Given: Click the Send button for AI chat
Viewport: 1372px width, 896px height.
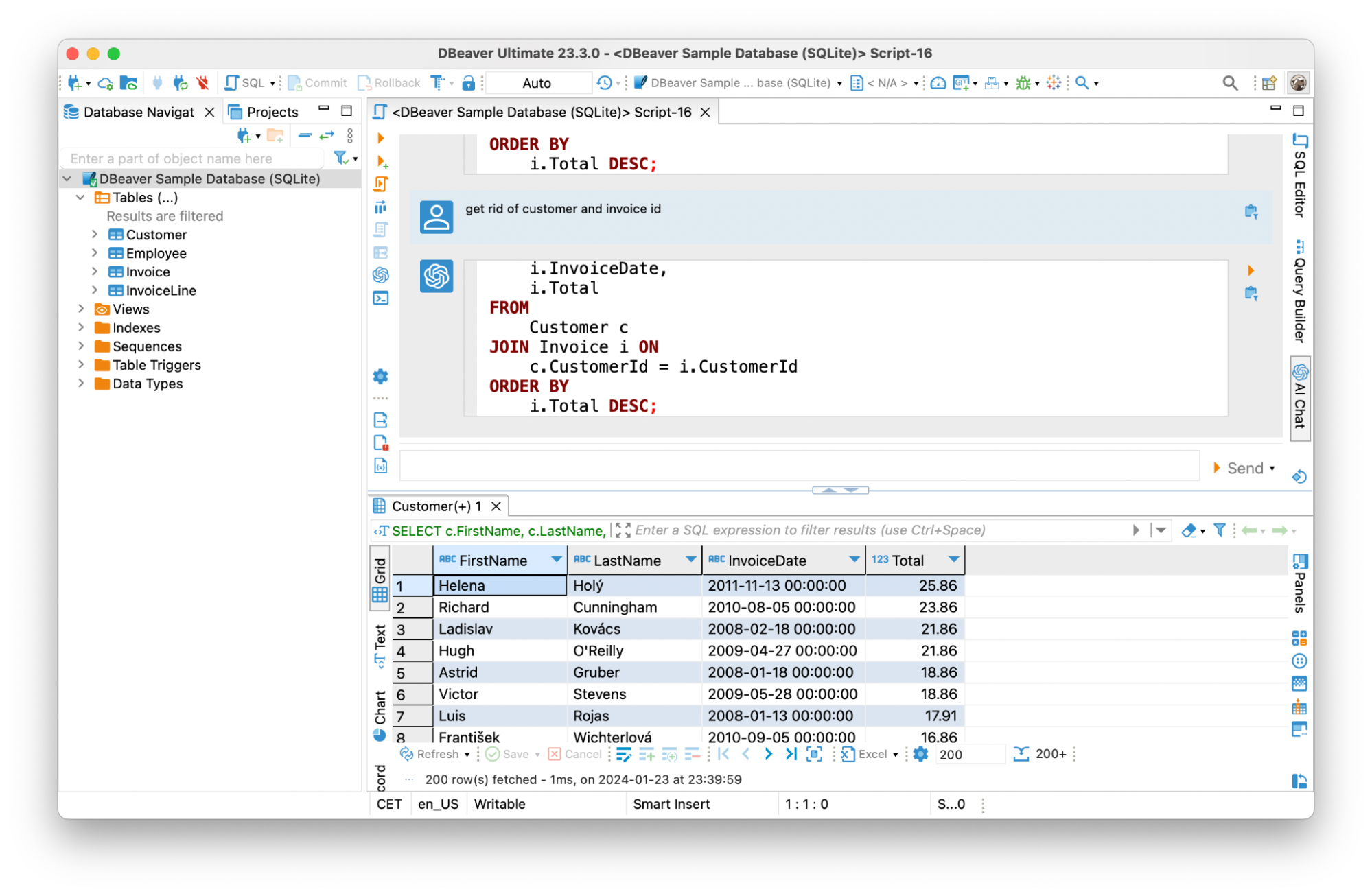Looking at the screenshot, I should click(1244, 467).
